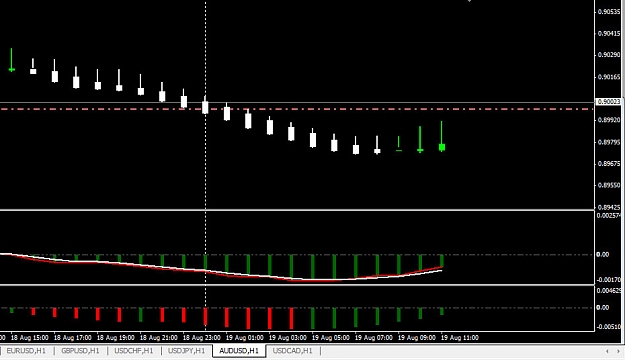The image size is (625, 360).
Task: Click the 18 Aug 19:00 time label
Action: pos(116,338)
